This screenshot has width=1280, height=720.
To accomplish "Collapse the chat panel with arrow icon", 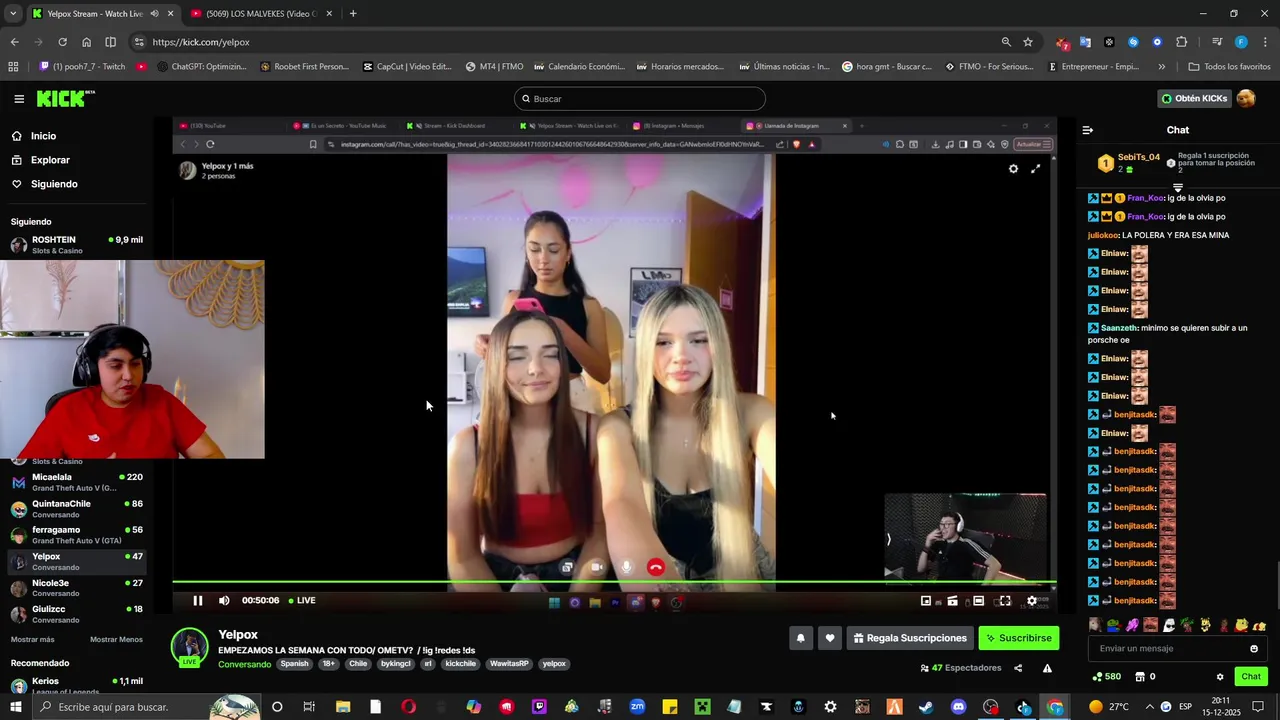I will pyautogui.click(x=1088, y=130).
